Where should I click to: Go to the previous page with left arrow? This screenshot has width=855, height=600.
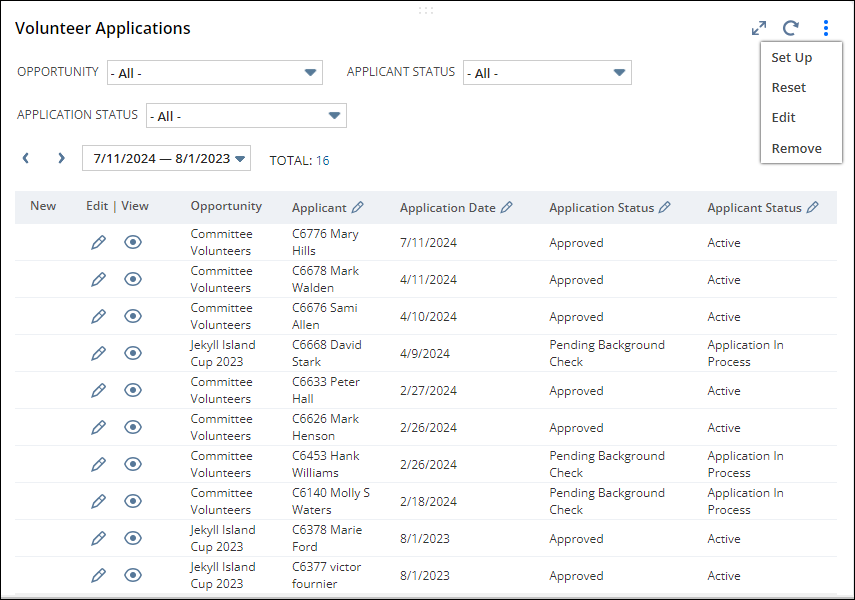(26, 158)
